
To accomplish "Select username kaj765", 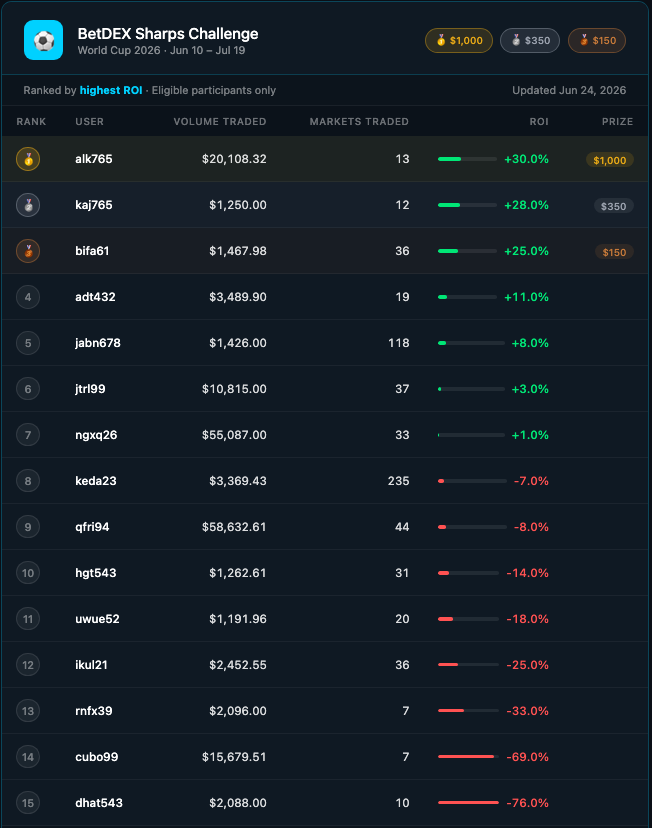I will pyautogui.click(x=93, y=205).
